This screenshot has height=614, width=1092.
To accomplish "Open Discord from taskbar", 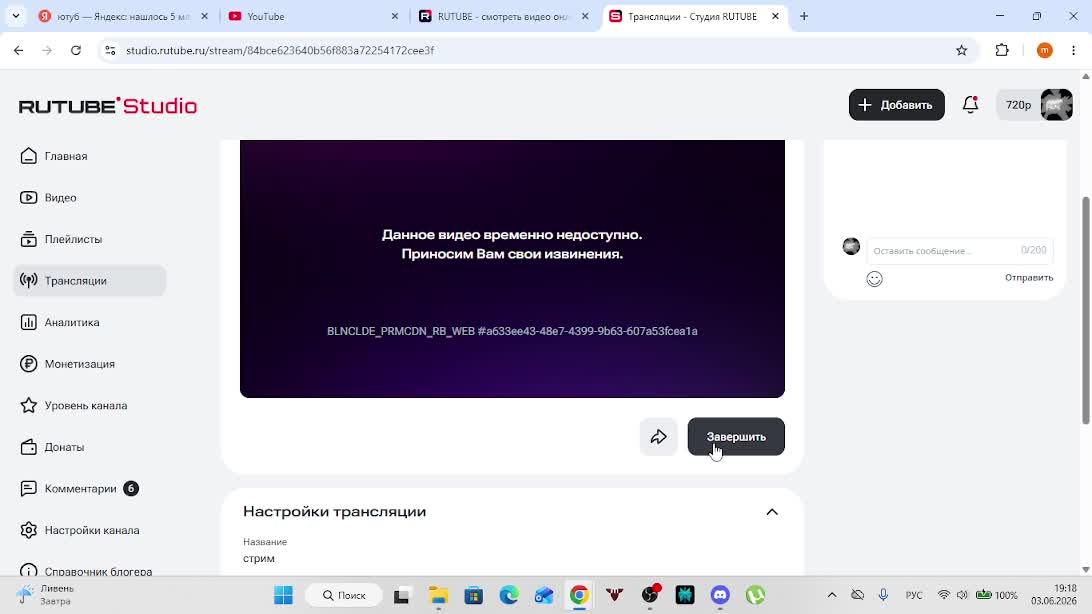I will tap(720, 595).
